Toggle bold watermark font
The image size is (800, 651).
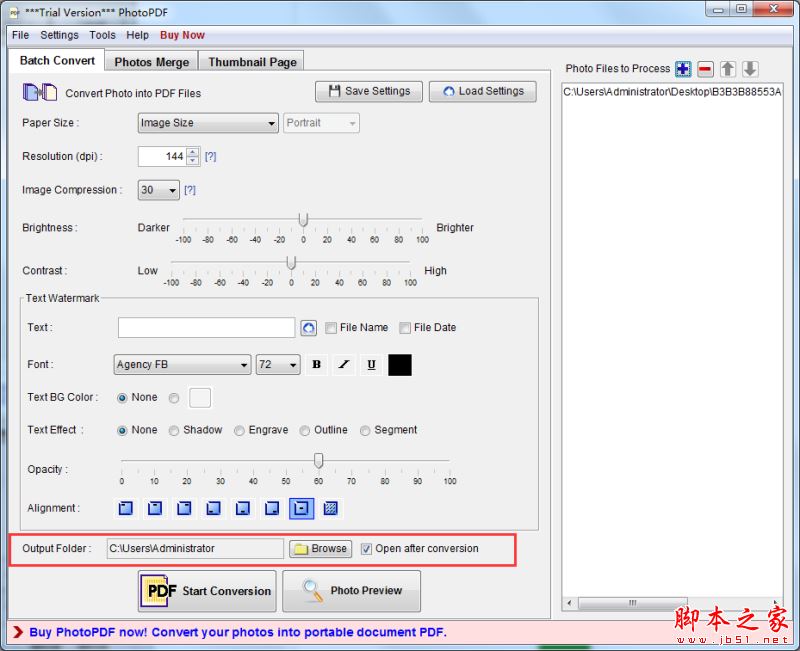(x=316, y=364)
